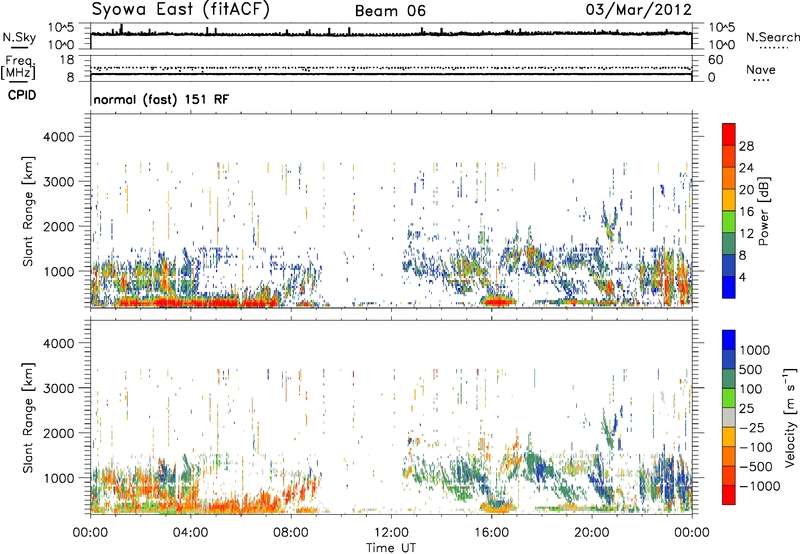Click the 'N.Search' legend label

click(773, 37)
